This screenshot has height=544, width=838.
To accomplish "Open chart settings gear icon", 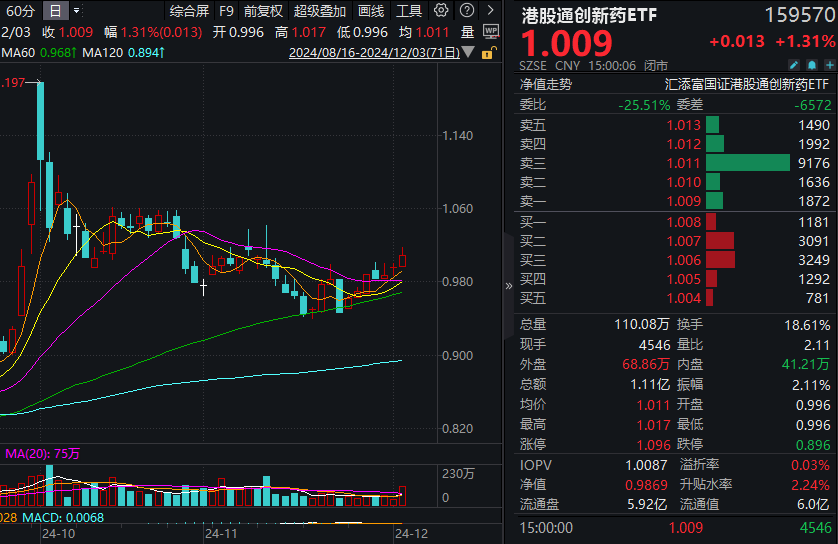I will 441,11.
